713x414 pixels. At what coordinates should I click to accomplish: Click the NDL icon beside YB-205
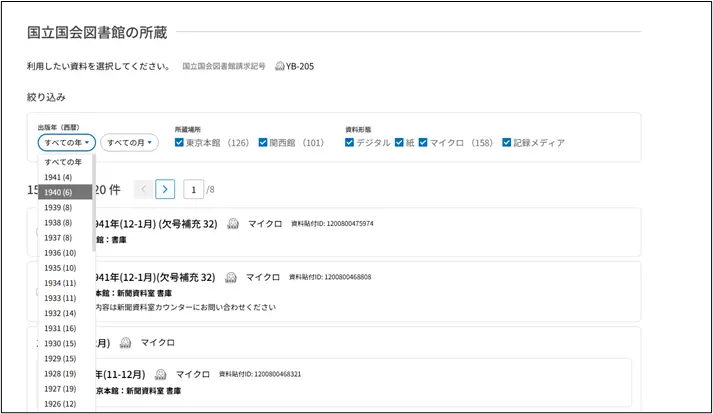280,66
